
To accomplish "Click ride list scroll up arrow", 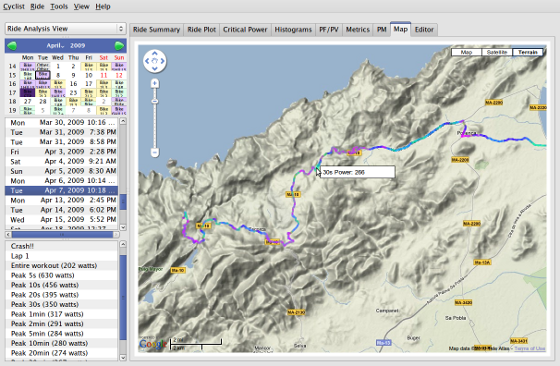I will coord(123,121).
